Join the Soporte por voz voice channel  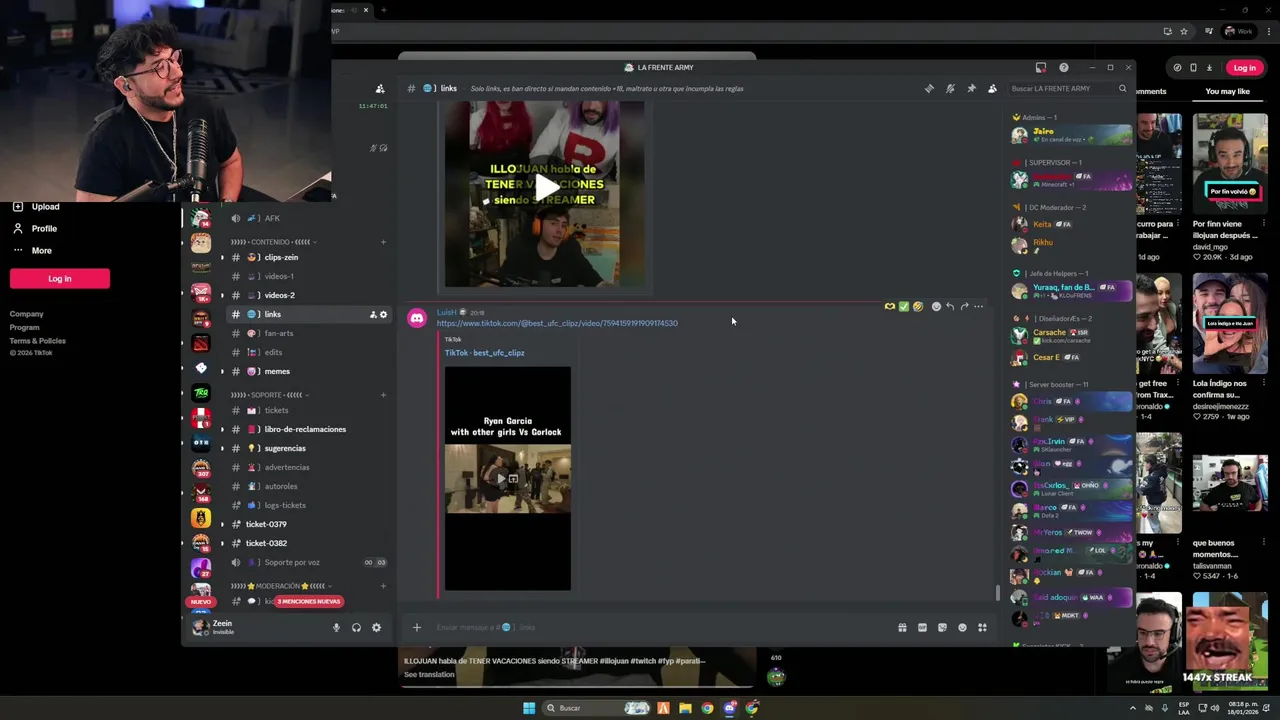tap(308, 562)
